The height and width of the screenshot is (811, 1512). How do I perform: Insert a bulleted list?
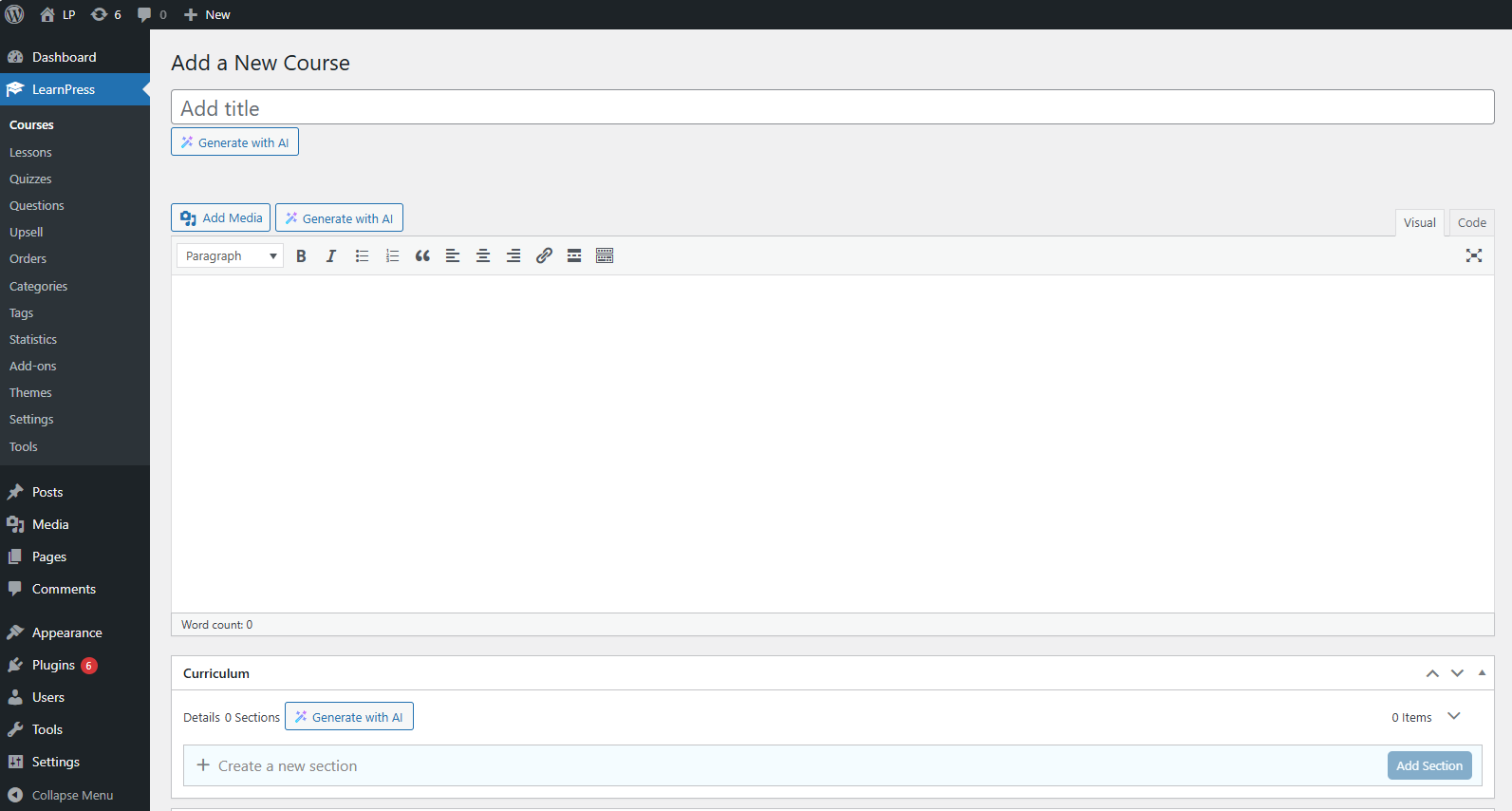click(x=362, y=255)
